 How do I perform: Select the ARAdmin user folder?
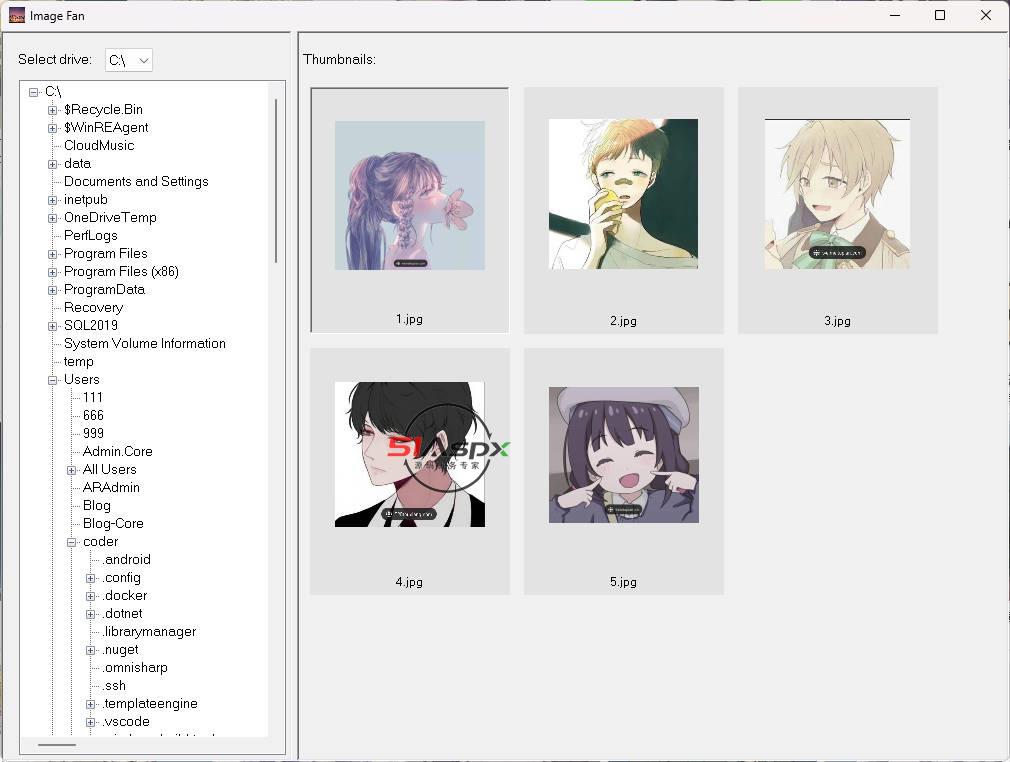click(x=111, y=488)
